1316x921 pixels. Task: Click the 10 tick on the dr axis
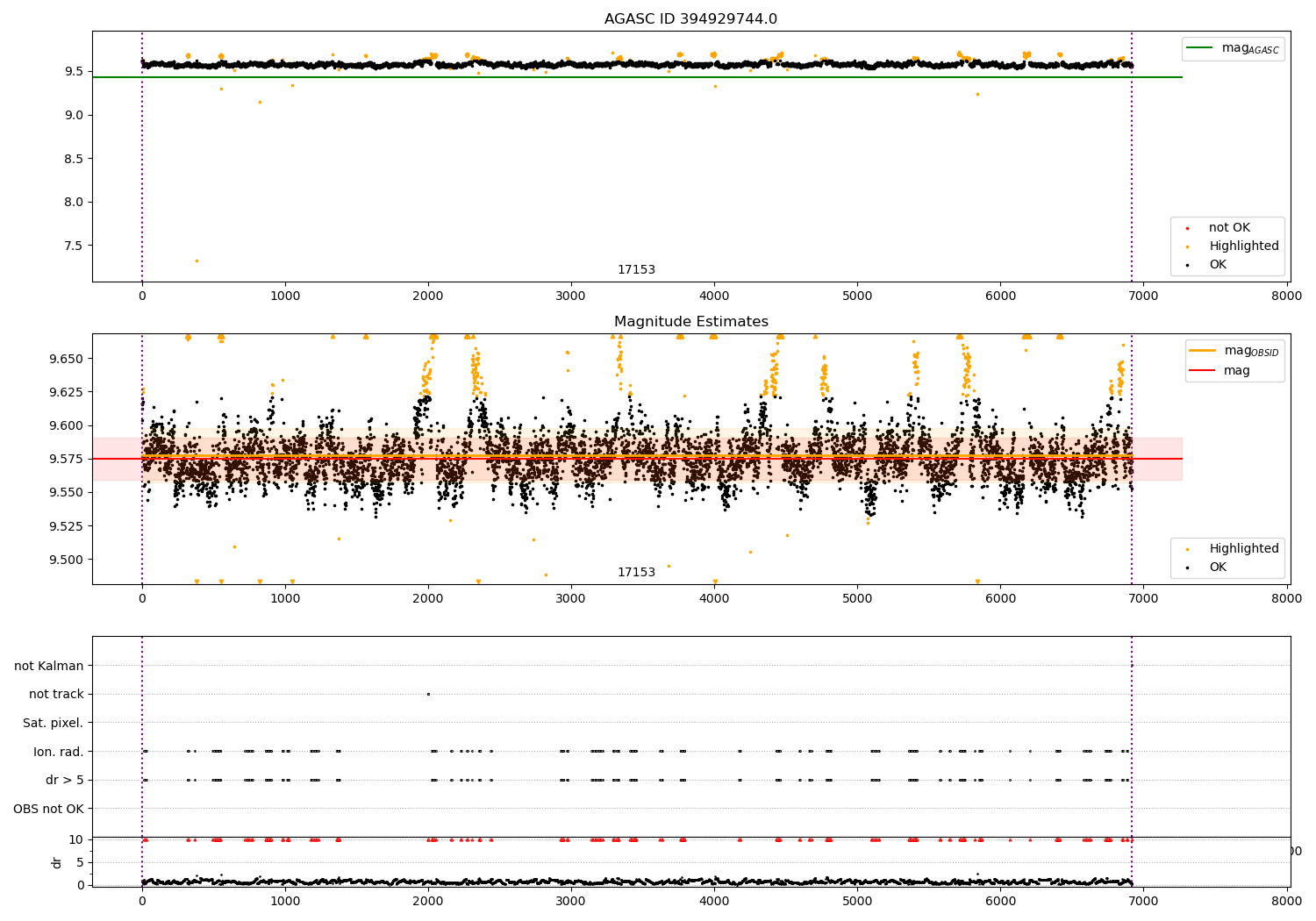tap(77, 839)
